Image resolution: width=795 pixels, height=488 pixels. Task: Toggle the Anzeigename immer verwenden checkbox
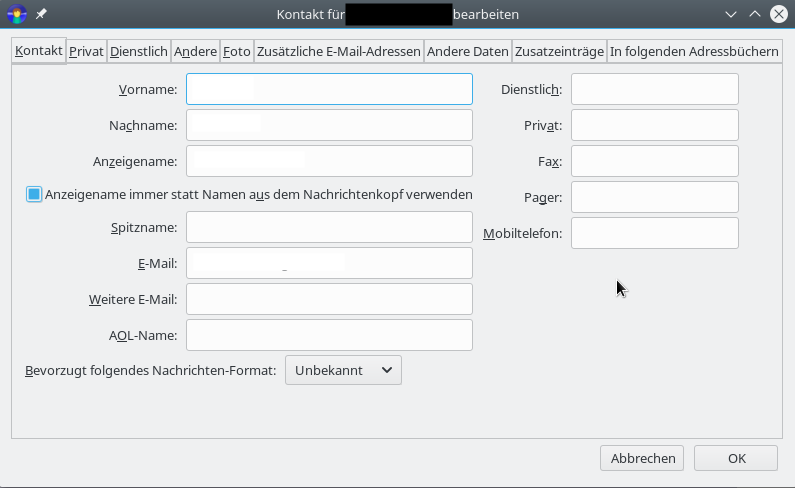[x=34, y=194]
